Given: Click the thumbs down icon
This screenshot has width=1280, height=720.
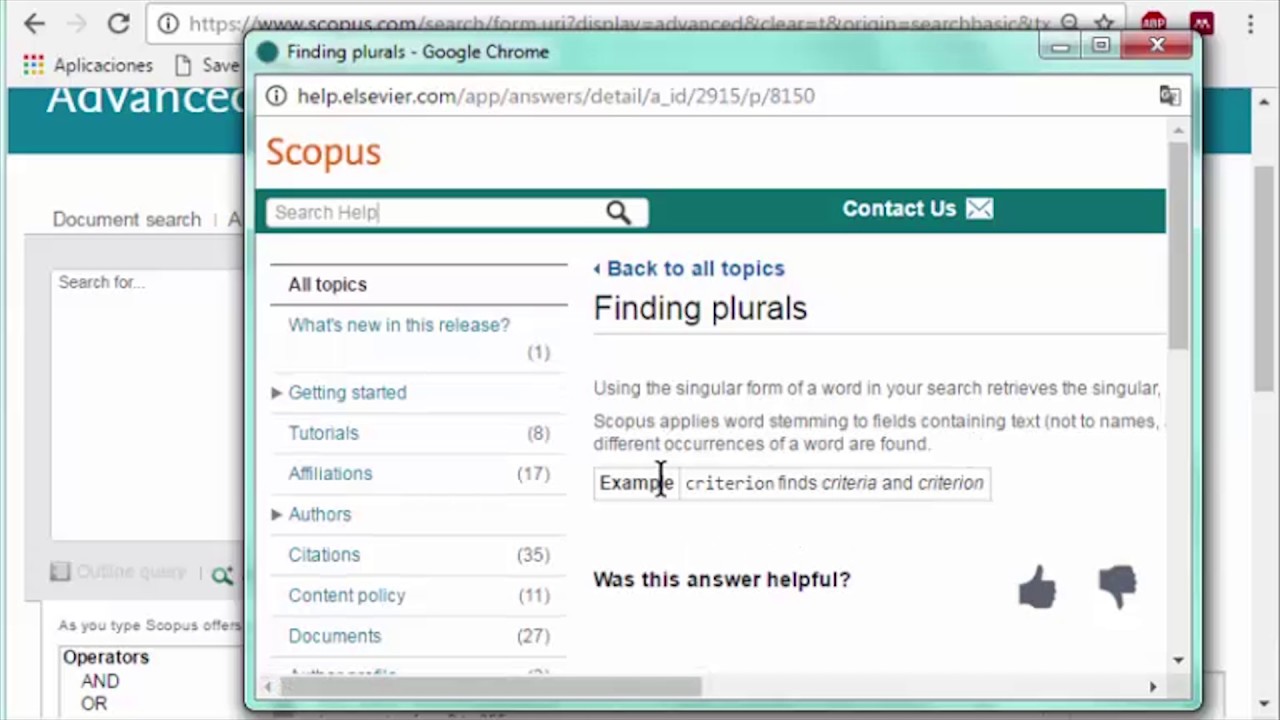Looking at the screenshot, I should tap(1117, 587).
